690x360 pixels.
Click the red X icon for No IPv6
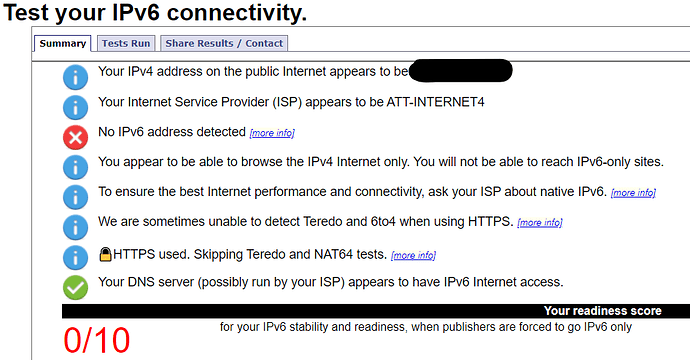[75, 137]
